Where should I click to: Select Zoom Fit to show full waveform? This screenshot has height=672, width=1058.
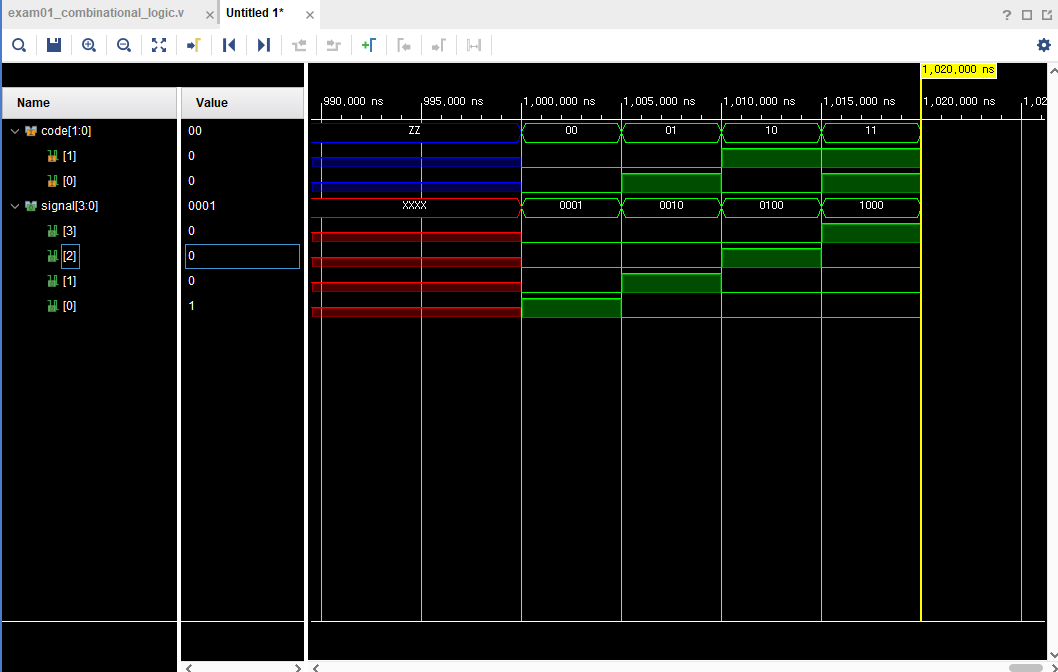[x=158, y=45]
